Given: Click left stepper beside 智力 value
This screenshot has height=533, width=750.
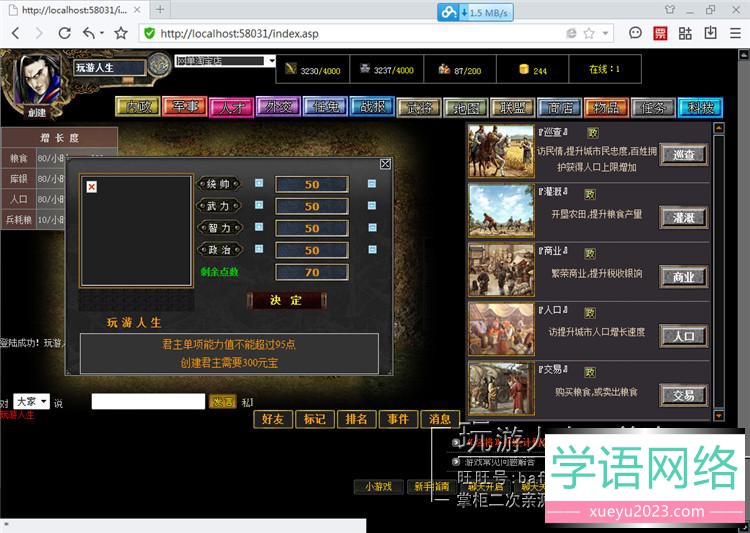Looking at the screenshot, I should [x=259, y=228].
